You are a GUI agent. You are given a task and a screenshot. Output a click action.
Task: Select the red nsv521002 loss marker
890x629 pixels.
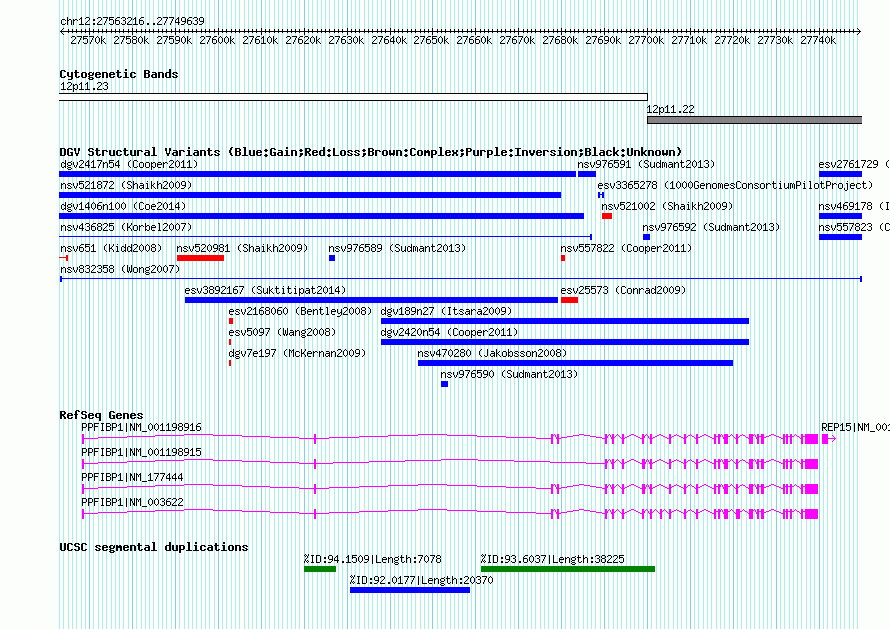click(607, 216)
